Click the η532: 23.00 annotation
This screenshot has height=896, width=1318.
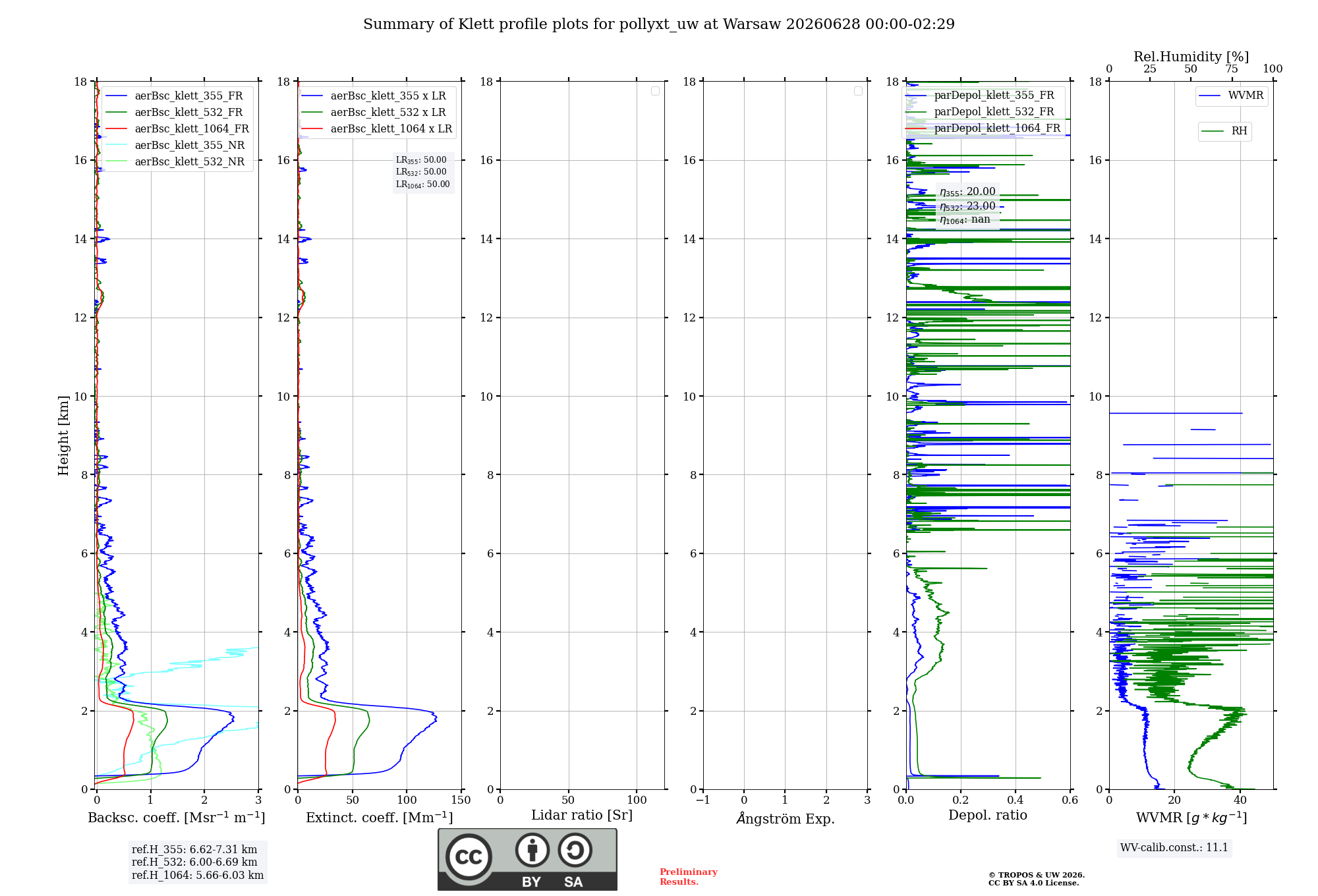(x=967, y=206)
